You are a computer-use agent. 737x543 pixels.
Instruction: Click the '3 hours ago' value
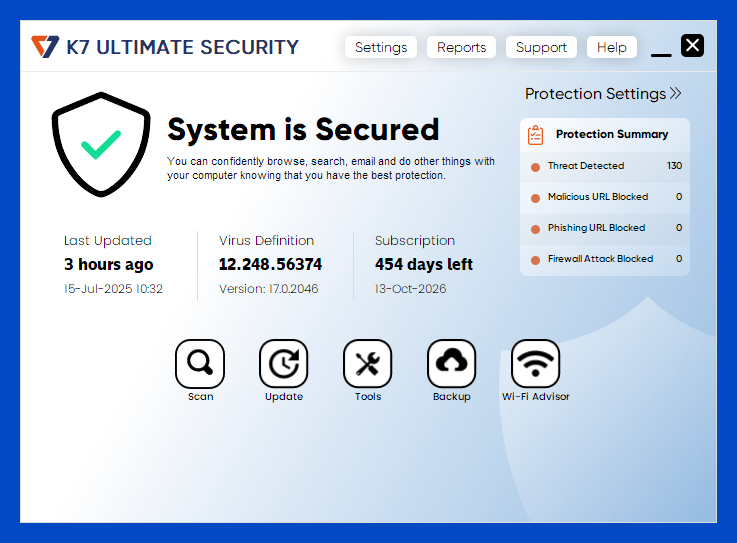109,264
